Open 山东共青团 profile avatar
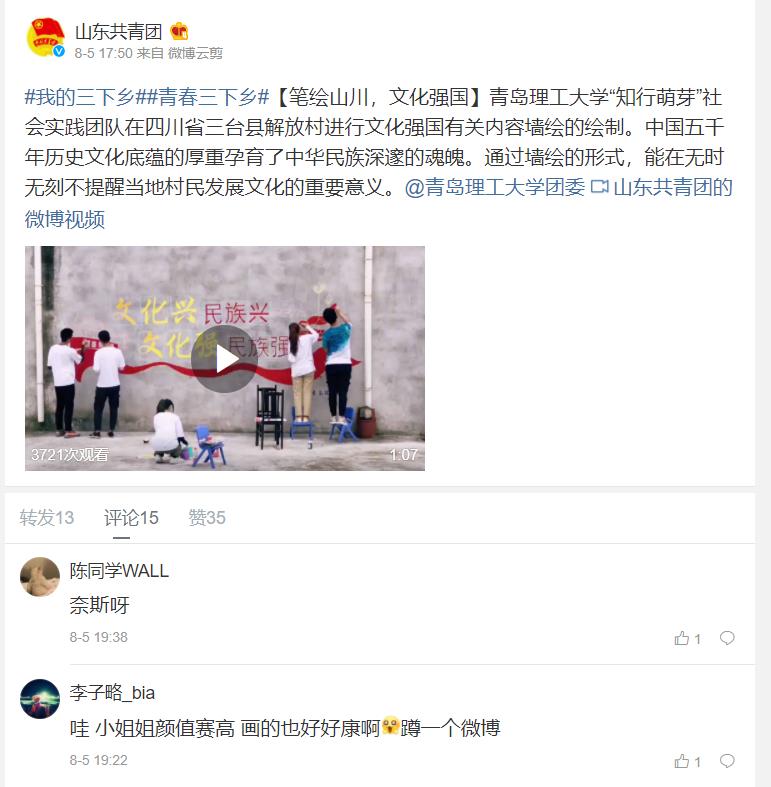The width and height of the screenshot is (771, 787). 45,38
